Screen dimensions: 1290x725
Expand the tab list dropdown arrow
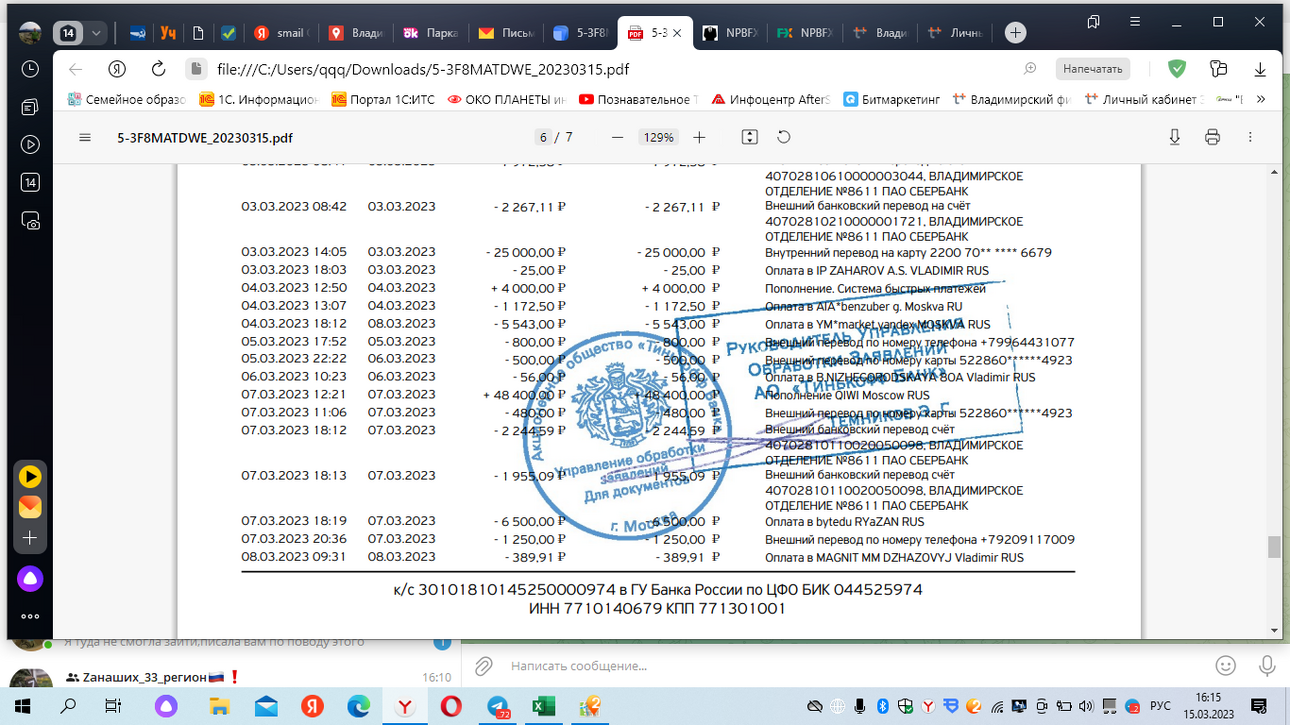[x=96, y=33]
